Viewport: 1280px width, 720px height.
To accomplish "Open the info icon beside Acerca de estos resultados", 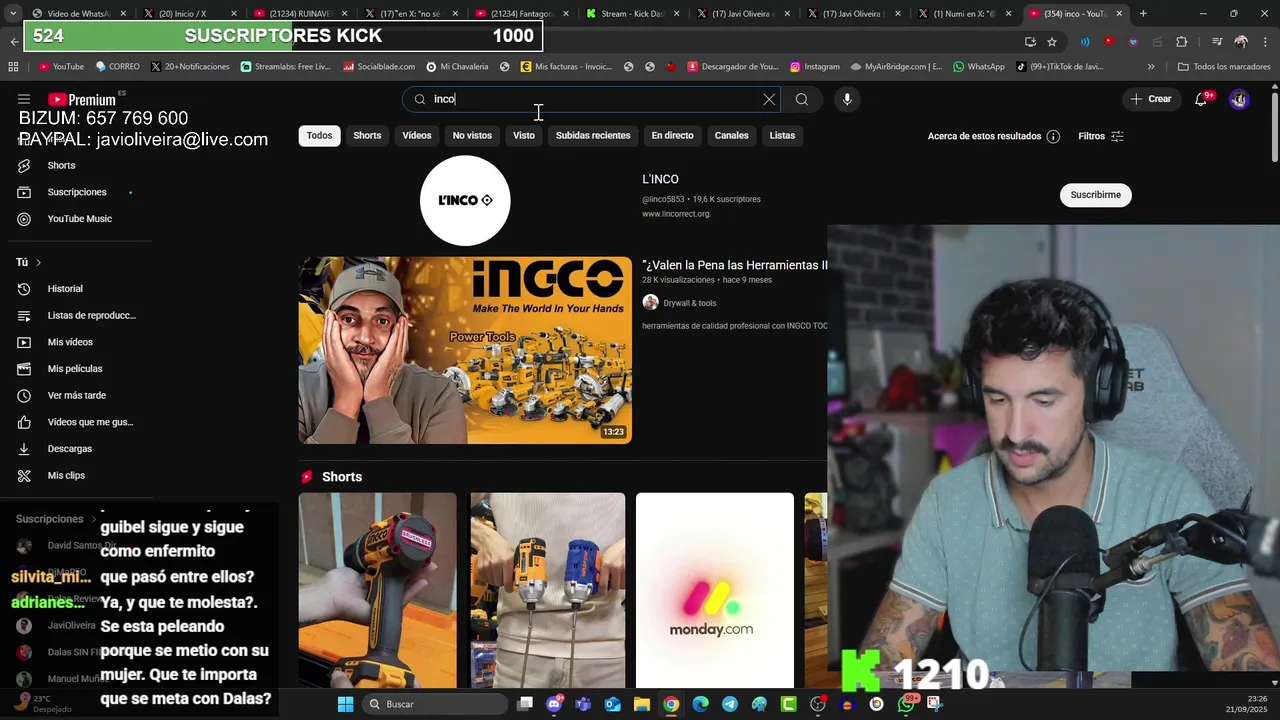I will click(x=1053, y=136).
